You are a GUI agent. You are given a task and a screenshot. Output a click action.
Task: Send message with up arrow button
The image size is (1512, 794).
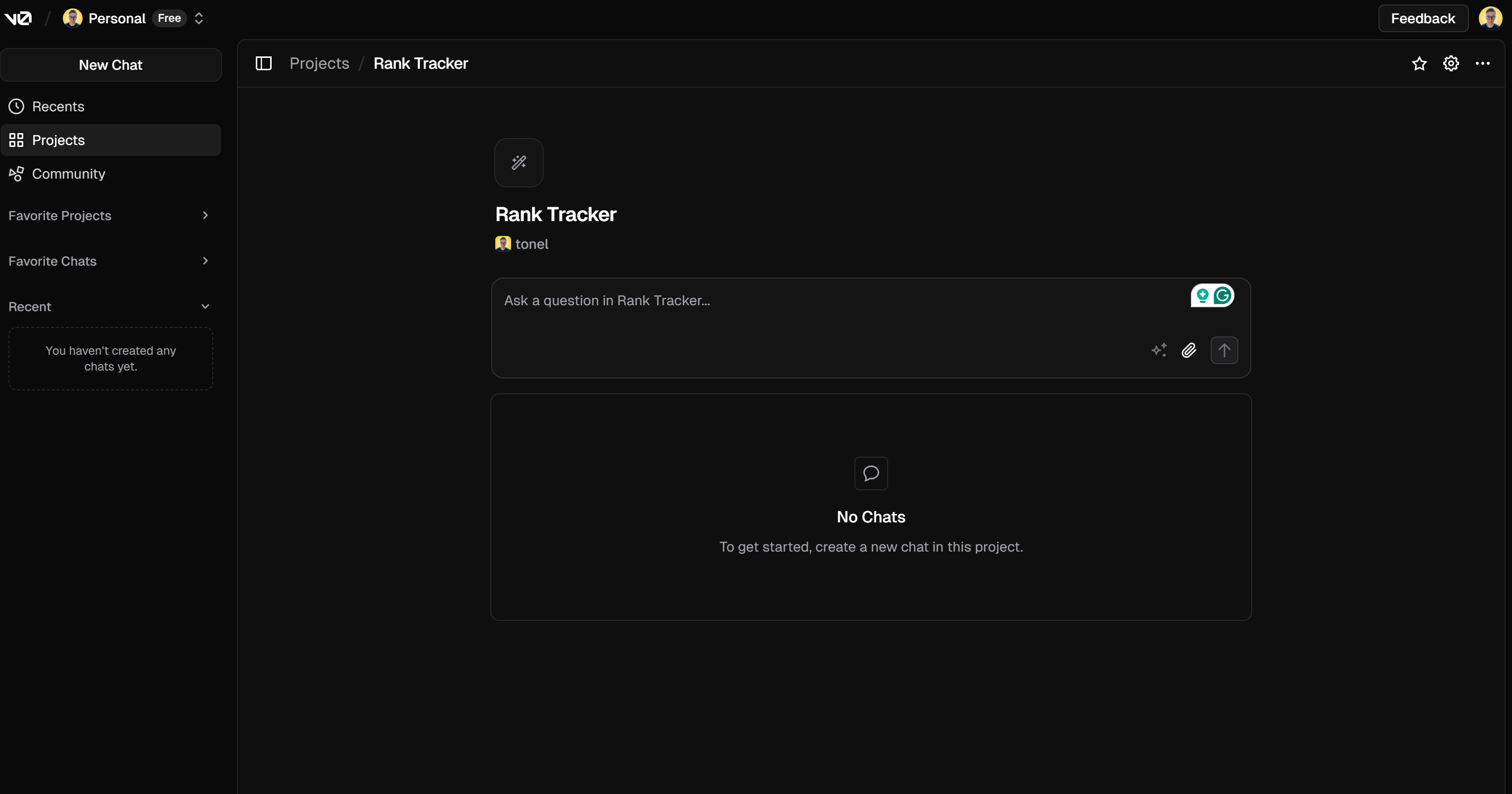[x=1224, y=350]
